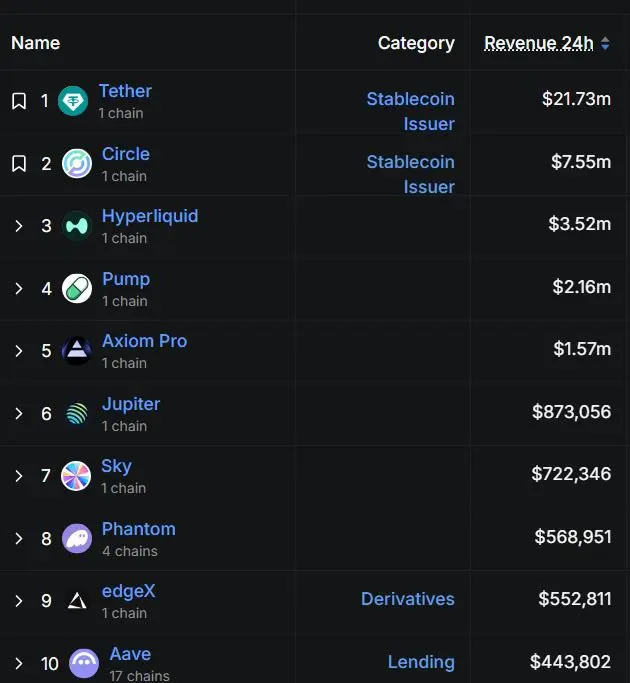Open the edgeX protocol link
The width and height of the screenshot is (630, 683).
(x=129, y=591)
